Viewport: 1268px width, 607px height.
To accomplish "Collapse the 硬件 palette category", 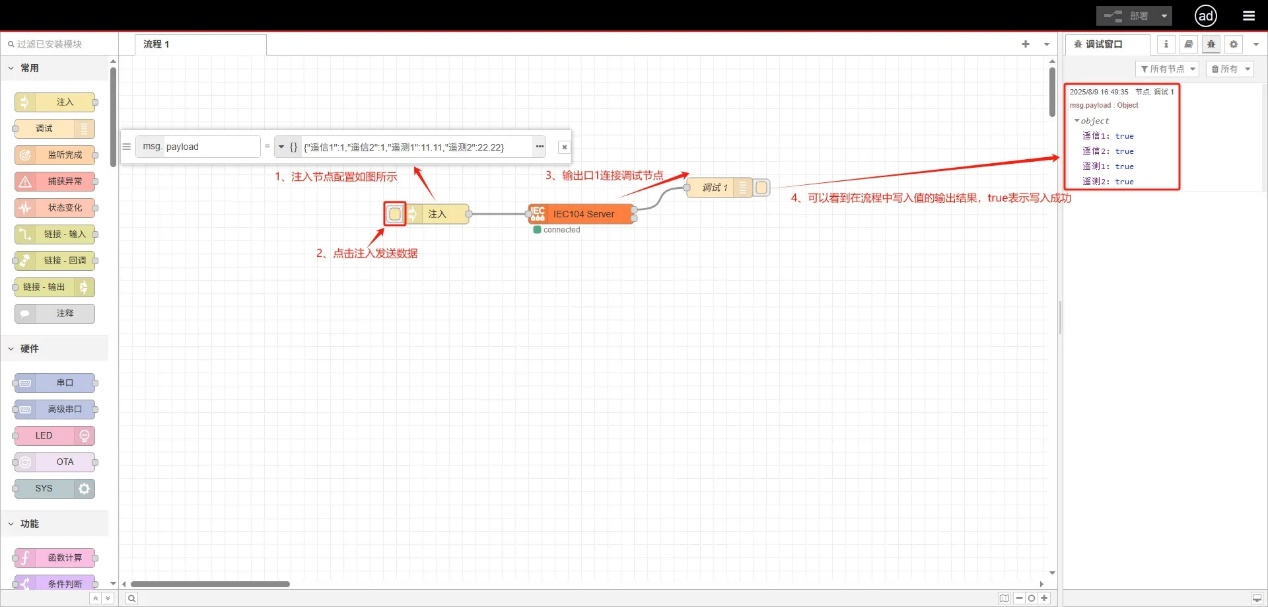I will 12,348.
